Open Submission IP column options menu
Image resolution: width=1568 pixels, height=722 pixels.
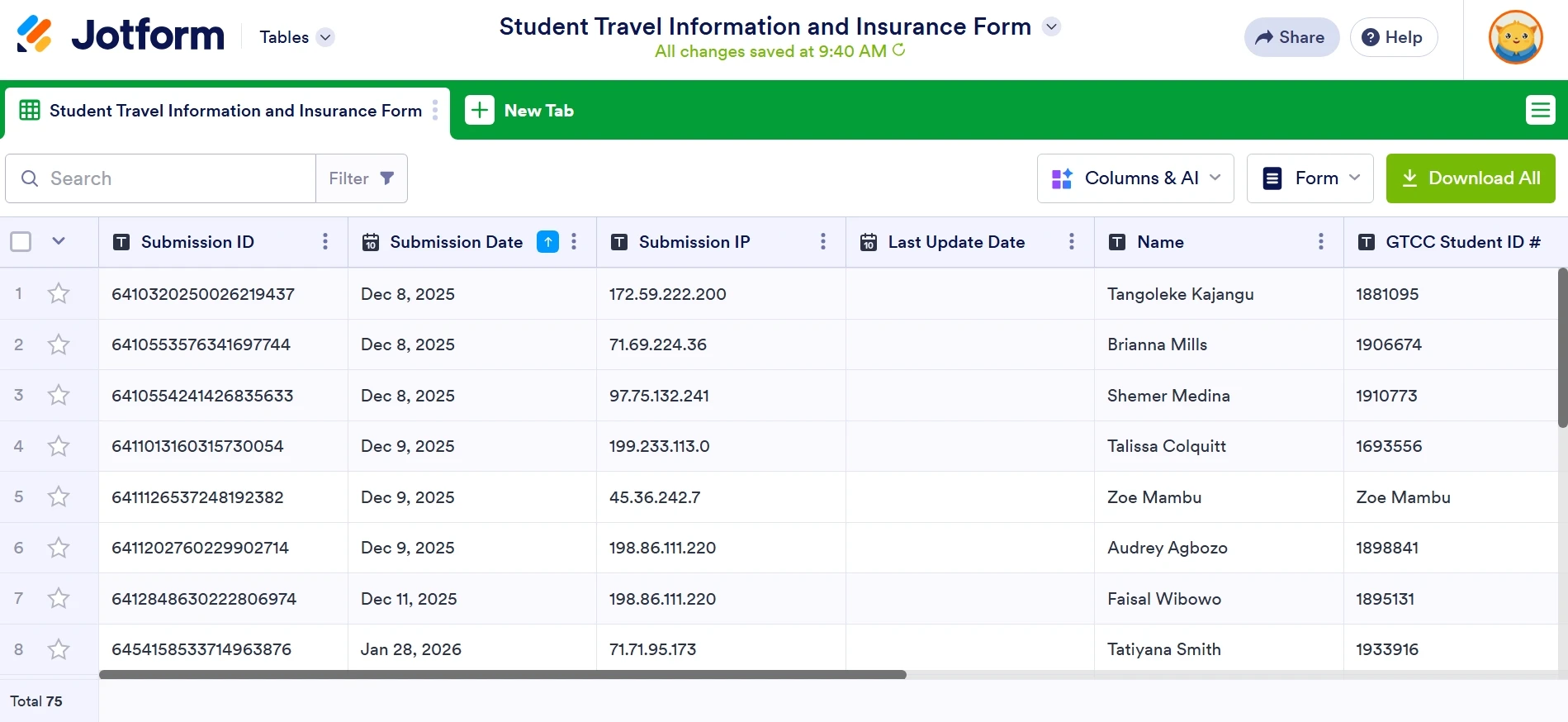click(823, 241)
